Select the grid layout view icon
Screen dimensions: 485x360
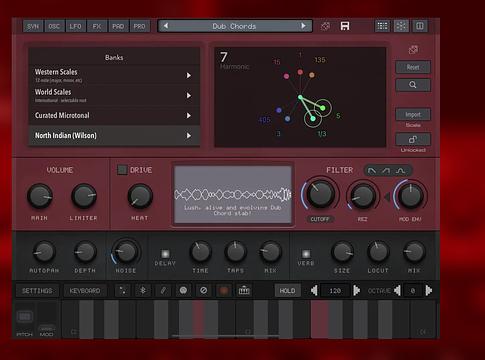pos(382,26)
